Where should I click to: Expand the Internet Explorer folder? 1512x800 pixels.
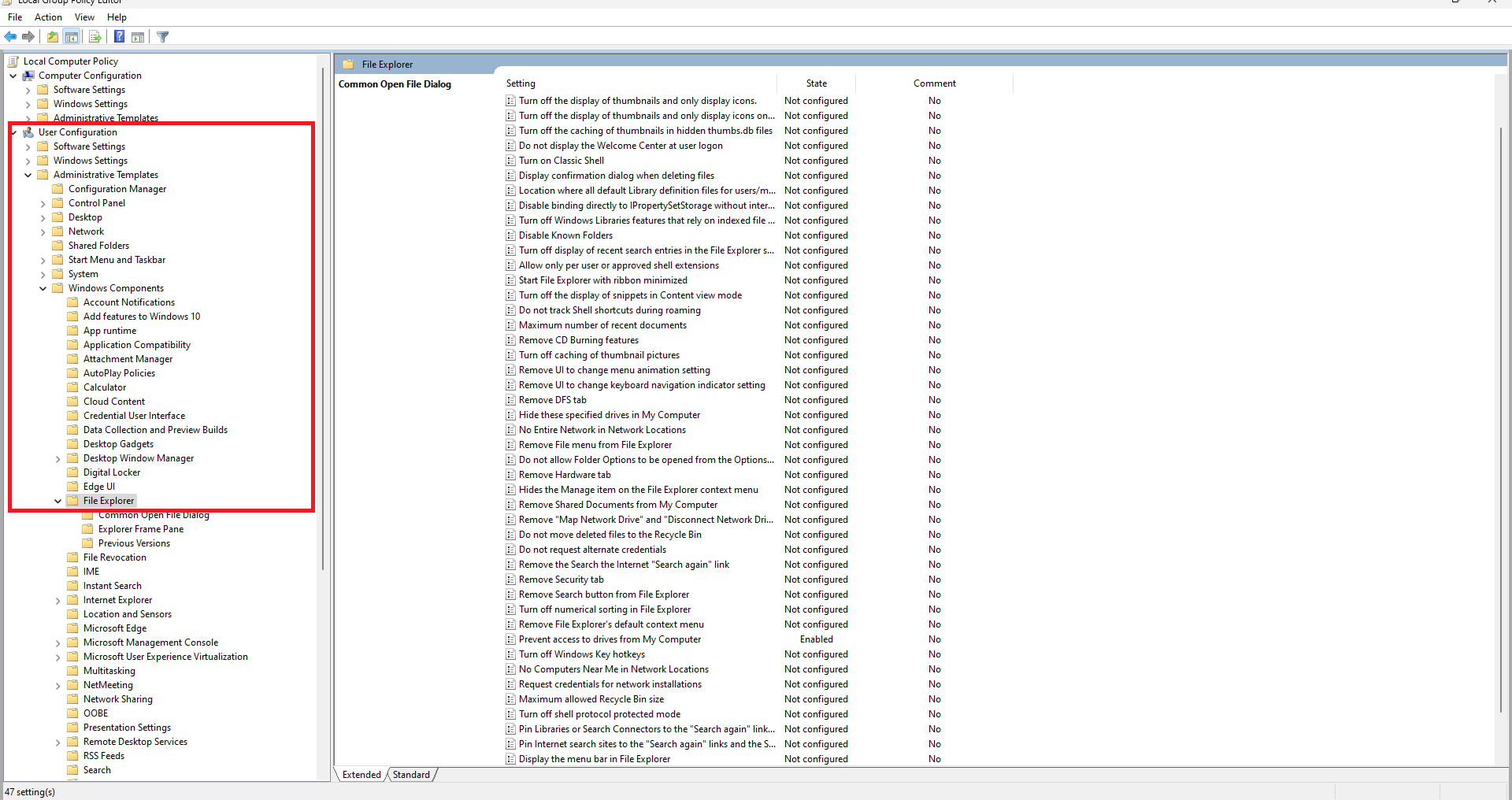(x=58, y=600)
